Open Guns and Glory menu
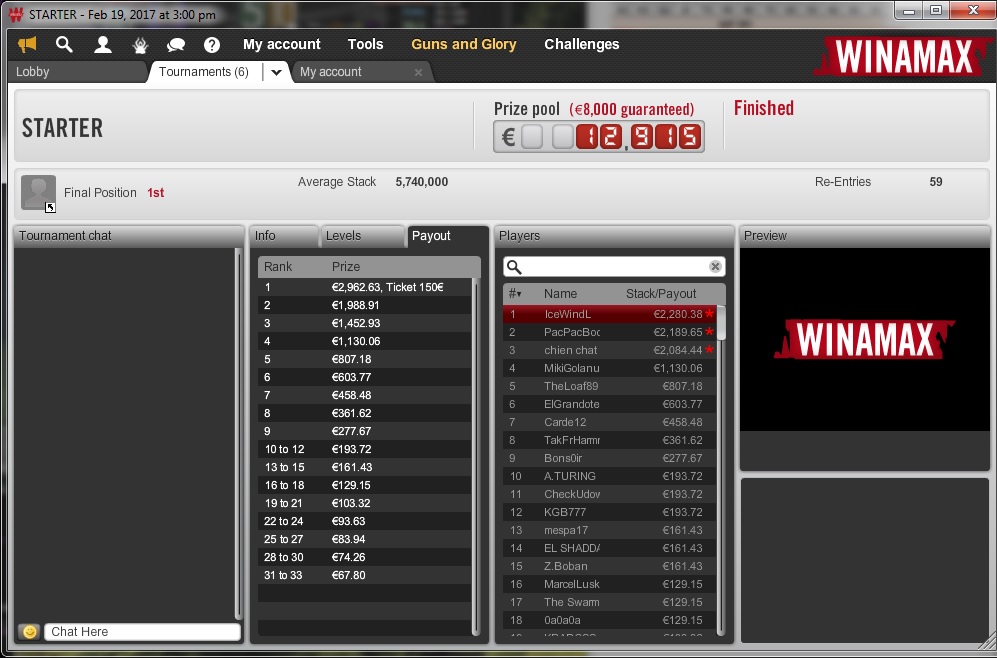 tap(464, 45)
